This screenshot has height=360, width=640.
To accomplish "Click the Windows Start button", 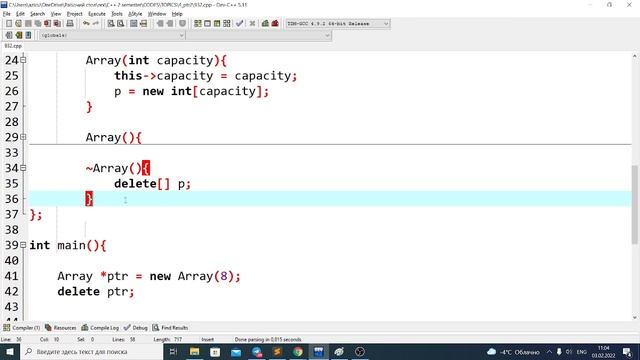I will 10,351.
